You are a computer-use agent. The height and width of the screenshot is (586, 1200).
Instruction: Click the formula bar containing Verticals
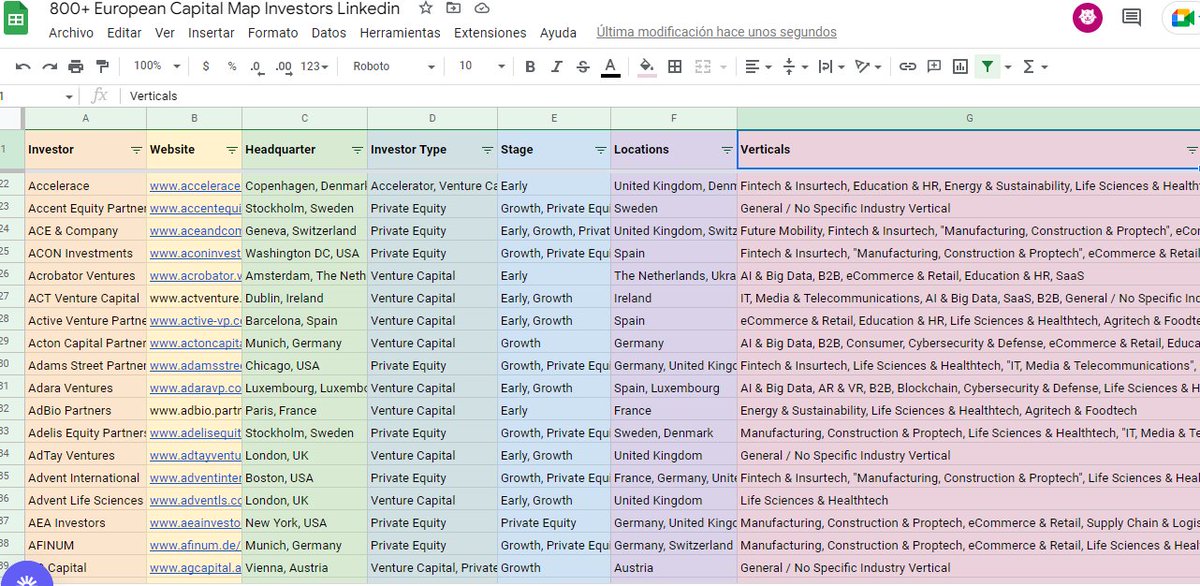coord(660,96)
